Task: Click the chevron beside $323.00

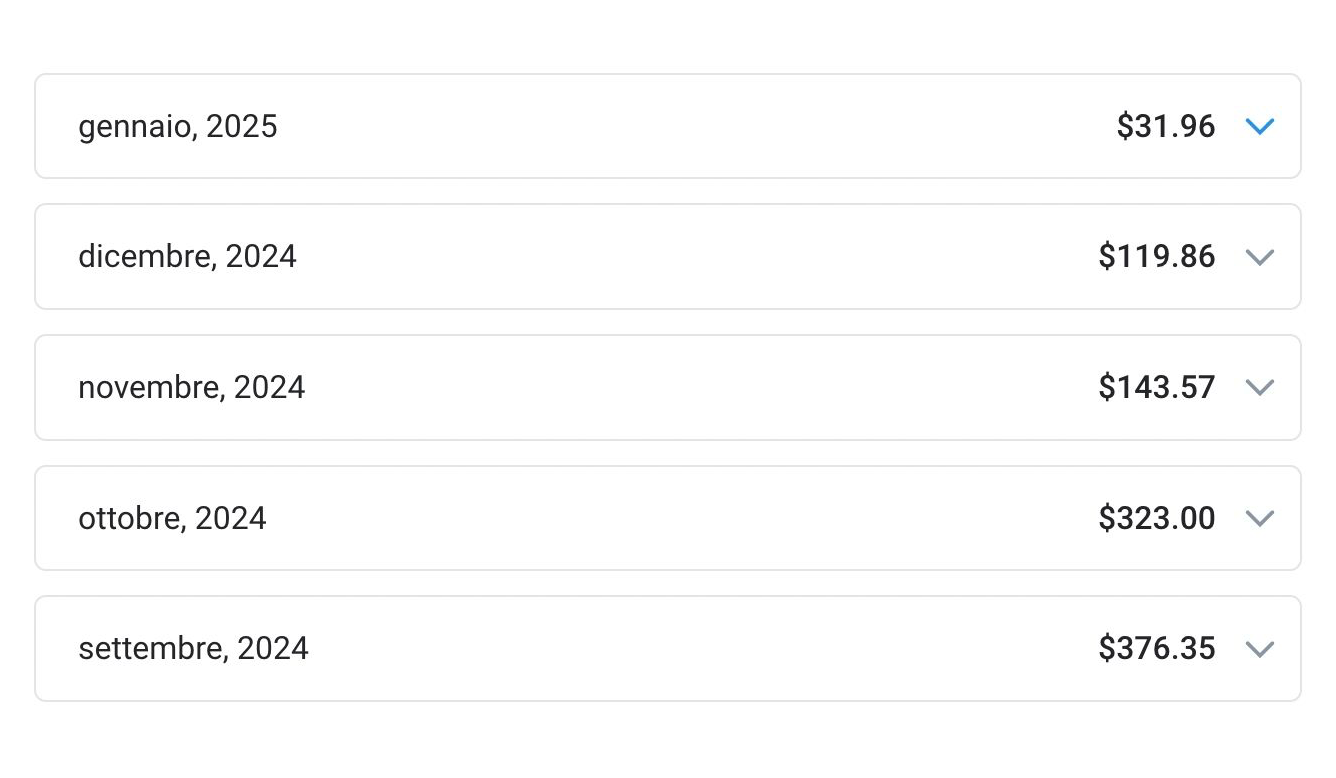Action: (x=1260, y=519)
